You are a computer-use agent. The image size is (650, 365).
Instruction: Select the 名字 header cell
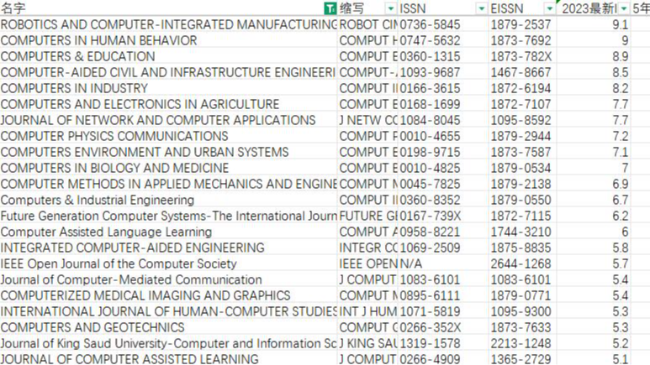[168, 8]
